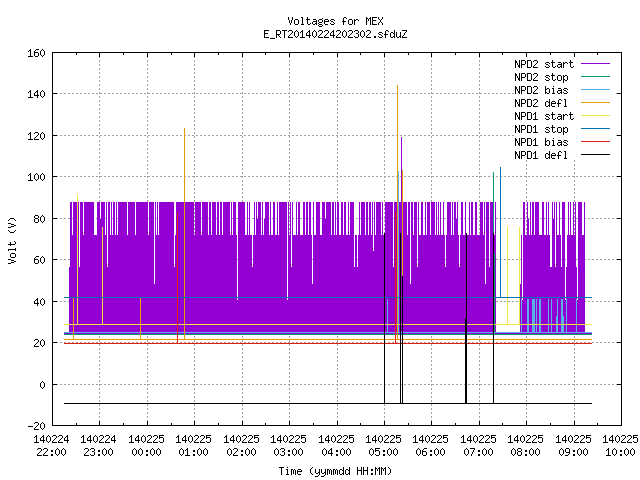Click the 'NPD1 stop' legend label
The width and height of the screenshot is (640, 480).
(x=541, y=129)
